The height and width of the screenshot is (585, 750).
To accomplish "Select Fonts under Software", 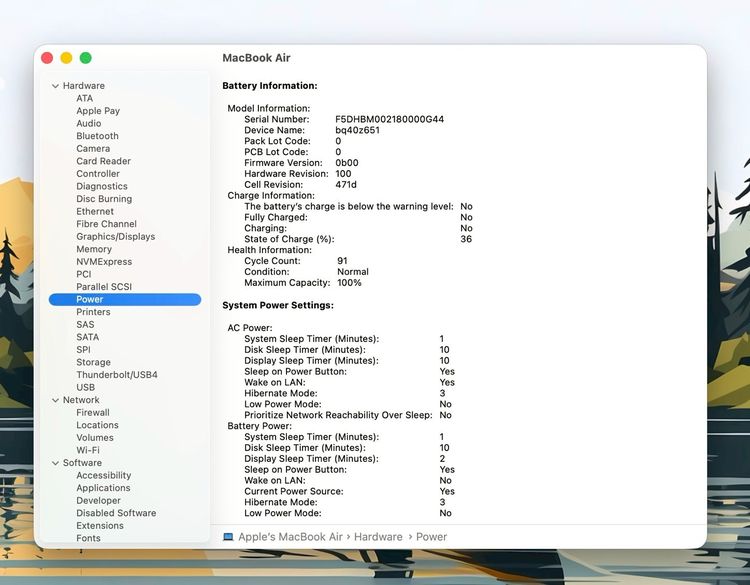I will click(88, 538).
